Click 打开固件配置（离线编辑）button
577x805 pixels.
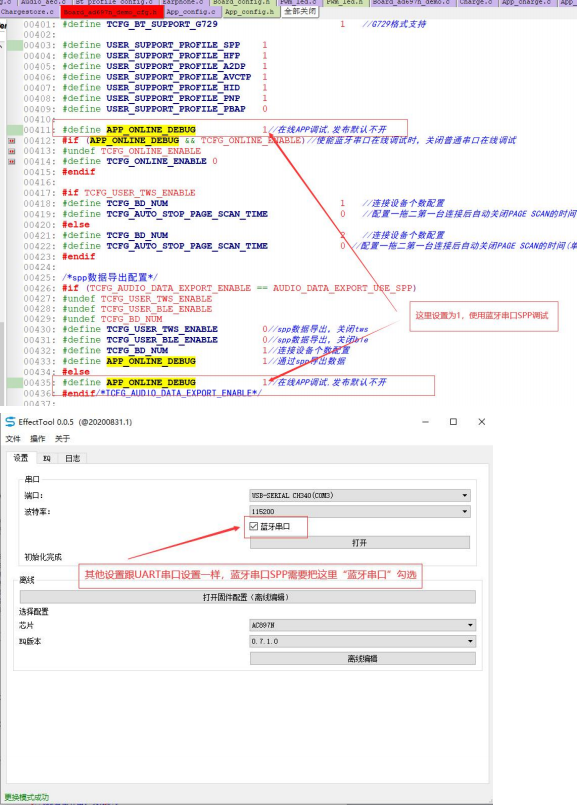click(x=247, y=597)
